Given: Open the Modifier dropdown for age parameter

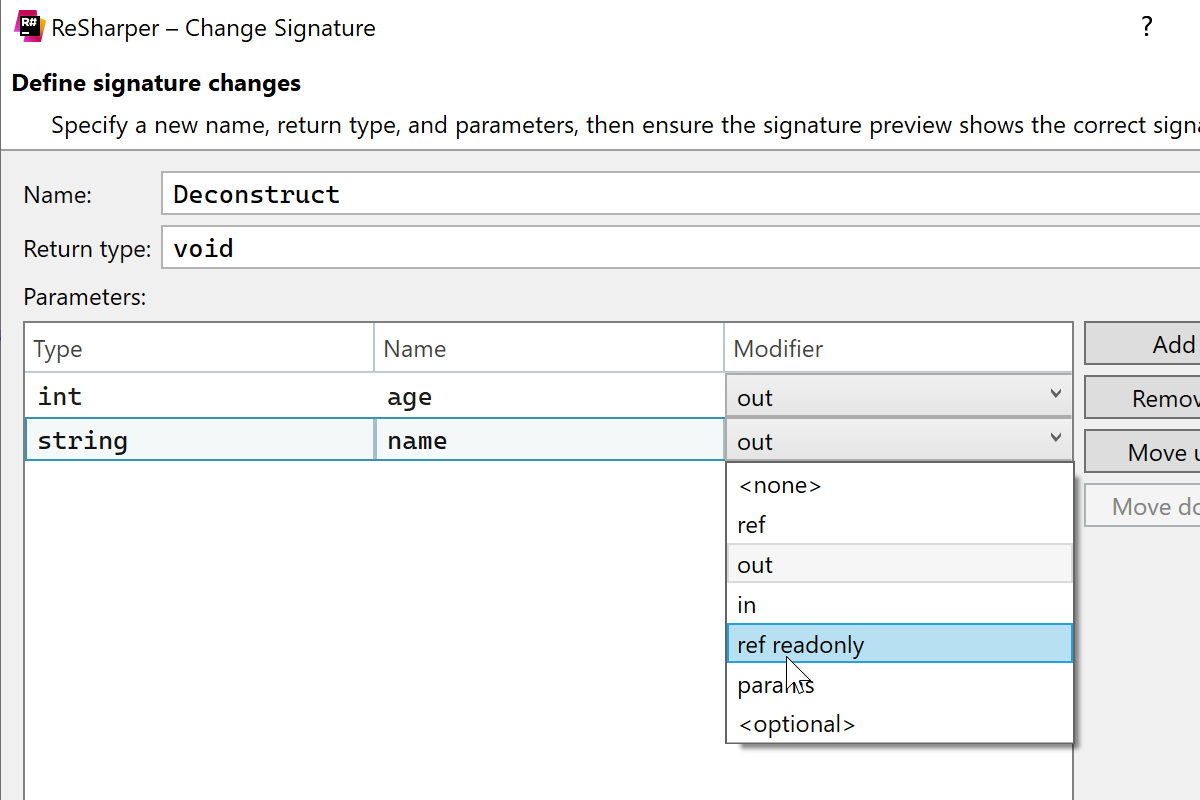Looking at the screenshot, I should (x=898, y=397).
